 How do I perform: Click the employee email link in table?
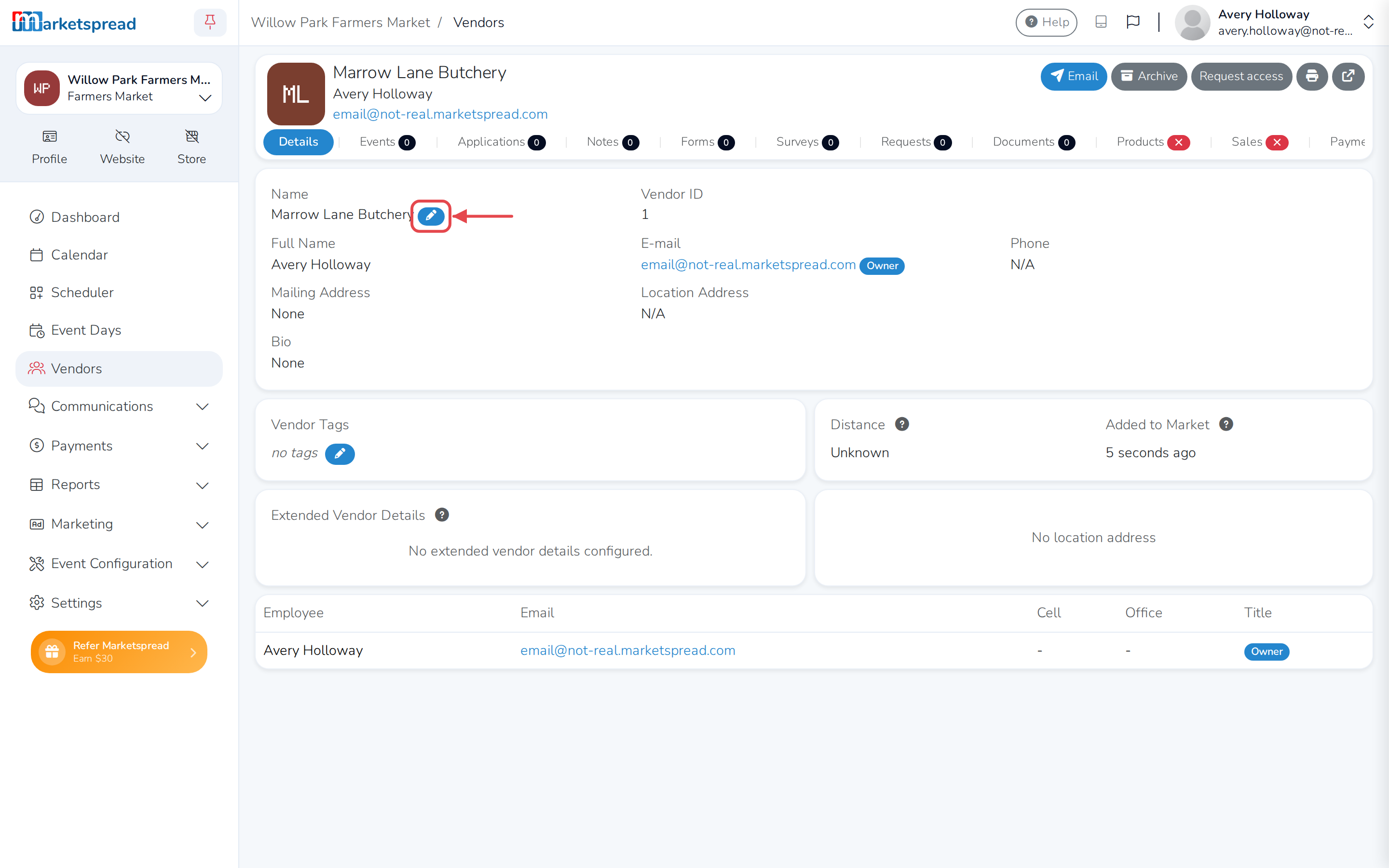coord(627,651)
